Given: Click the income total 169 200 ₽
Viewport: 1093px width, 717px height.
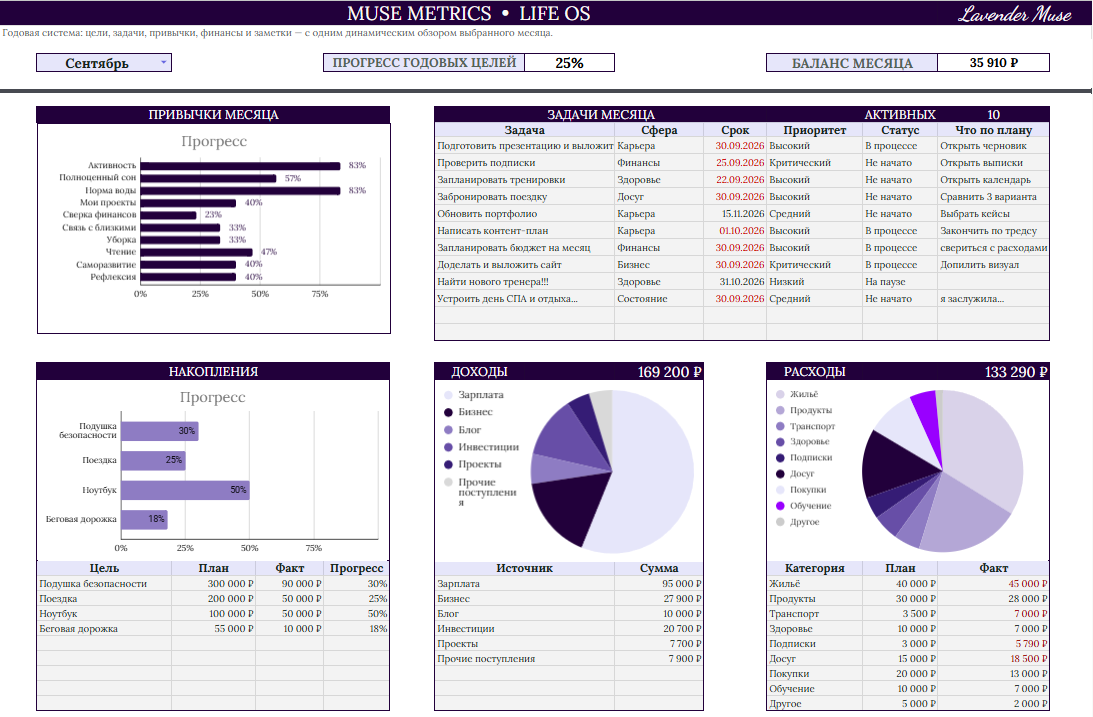Looking at the screenshot, I should click(668, 372).
